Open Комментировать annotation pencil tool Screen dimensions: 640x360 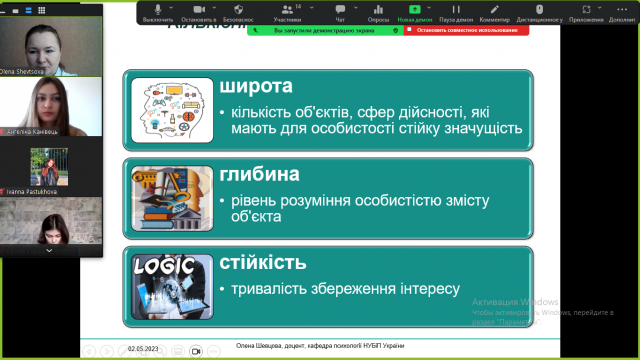[x=495, y=13]
